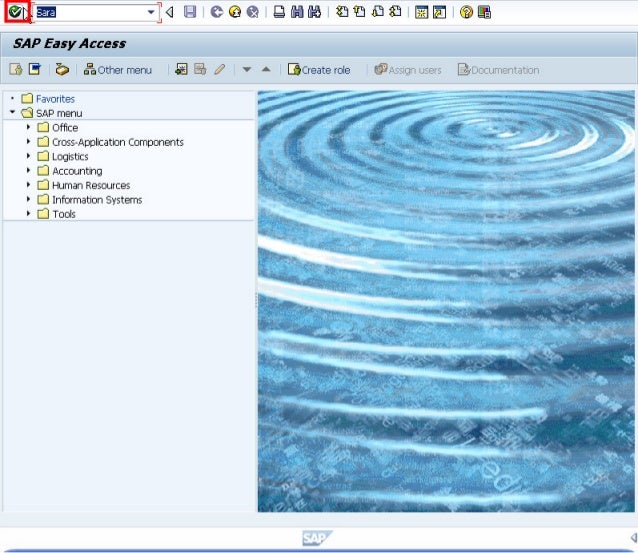Select the Favorites folder label
This screenshot has height=553, width=638.
55,99
